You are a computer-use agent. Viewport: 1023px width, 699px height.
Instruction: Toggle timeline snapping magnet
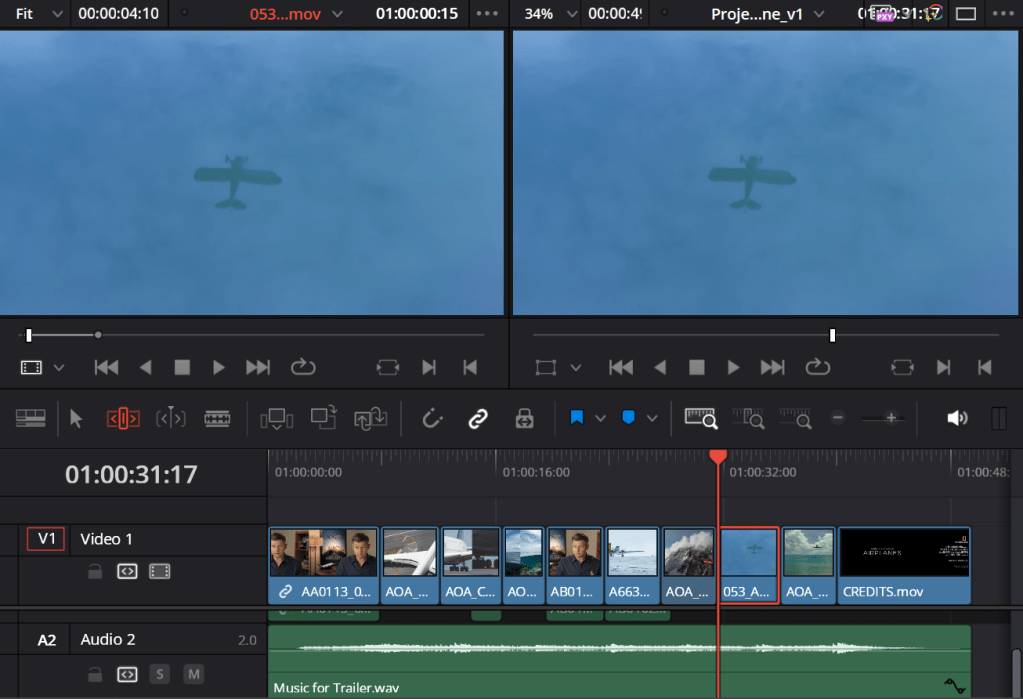432,419
